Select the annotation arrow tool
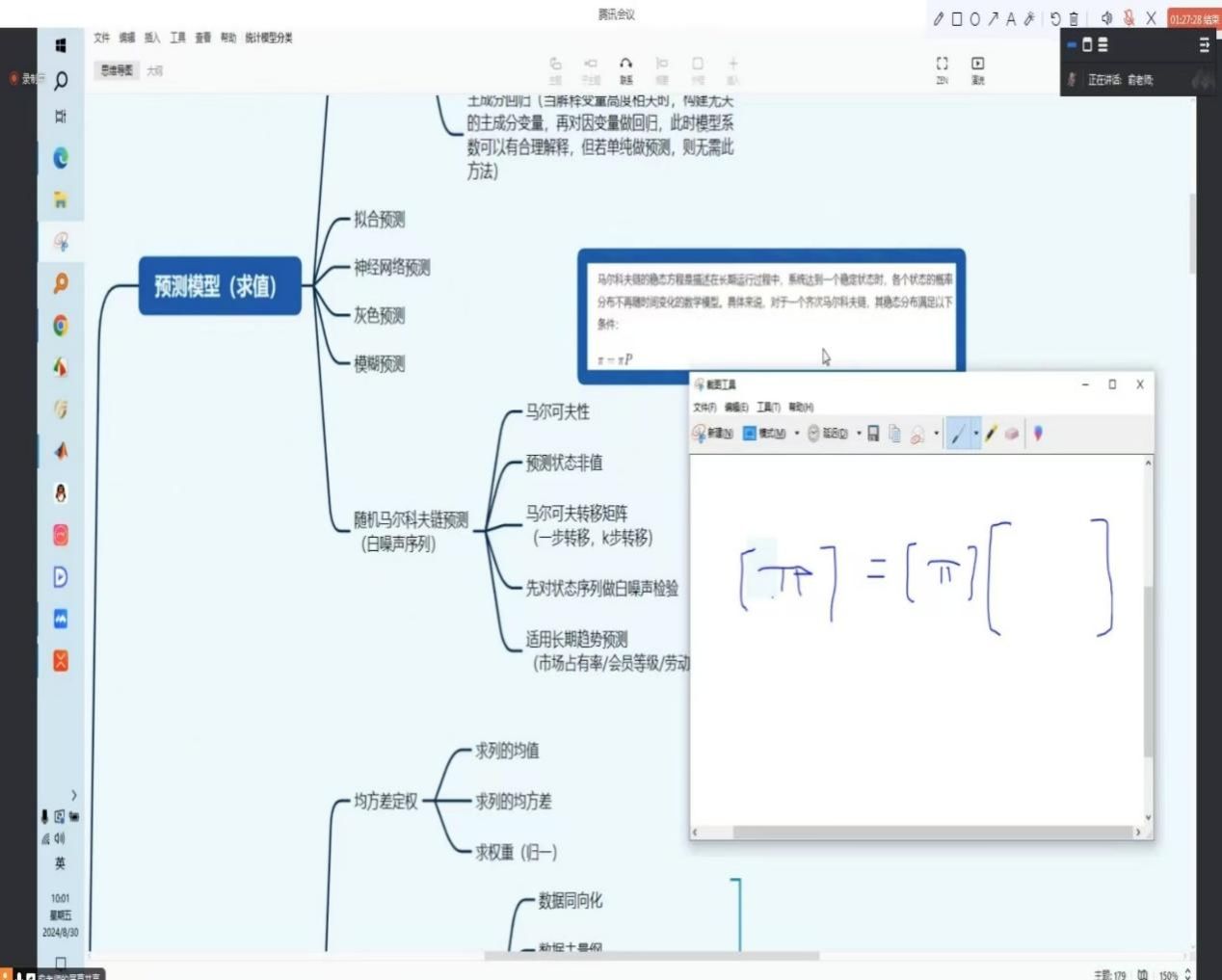 tap(993, 18)
